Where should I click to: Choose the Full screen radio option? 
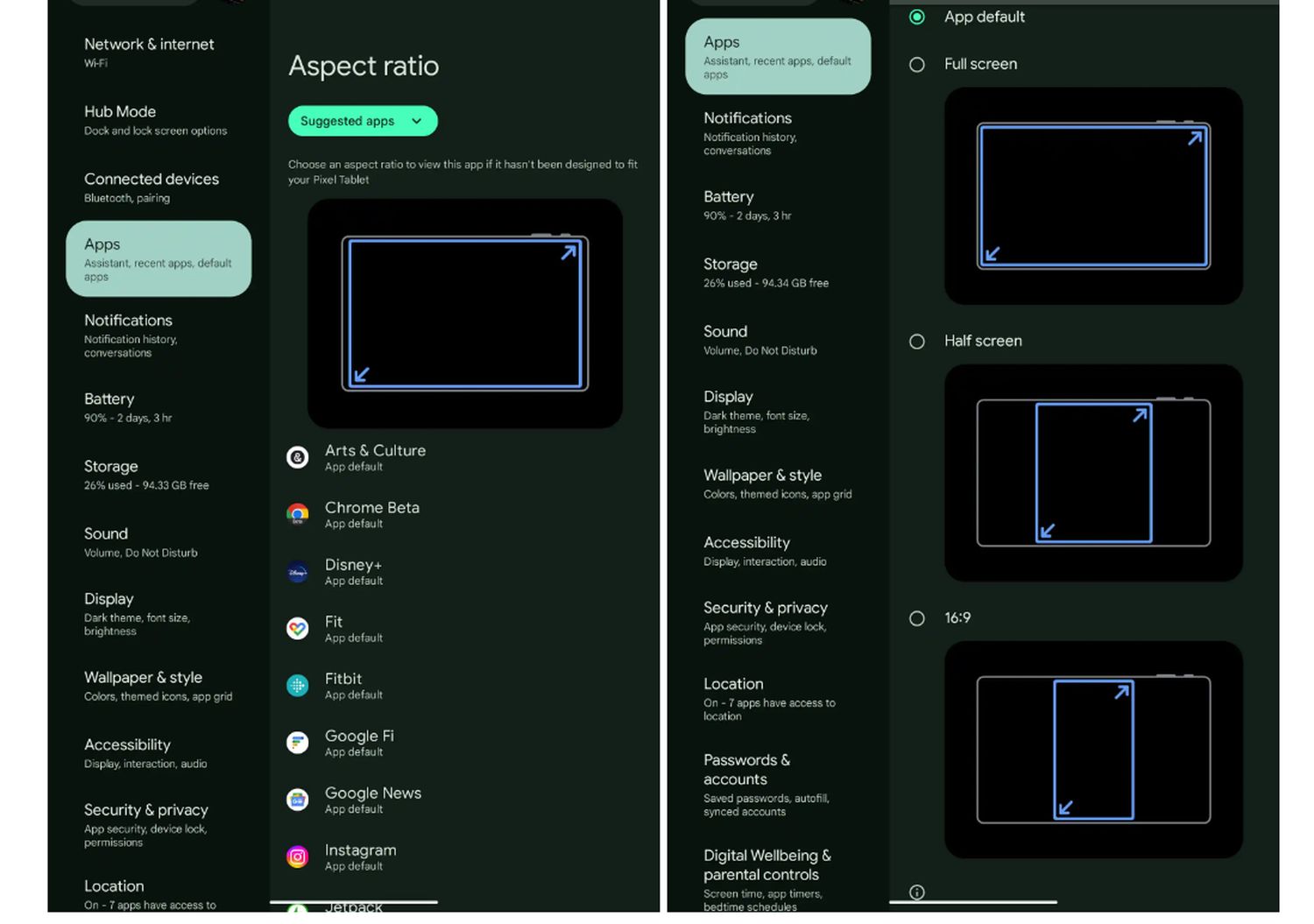tap(917, 65)
